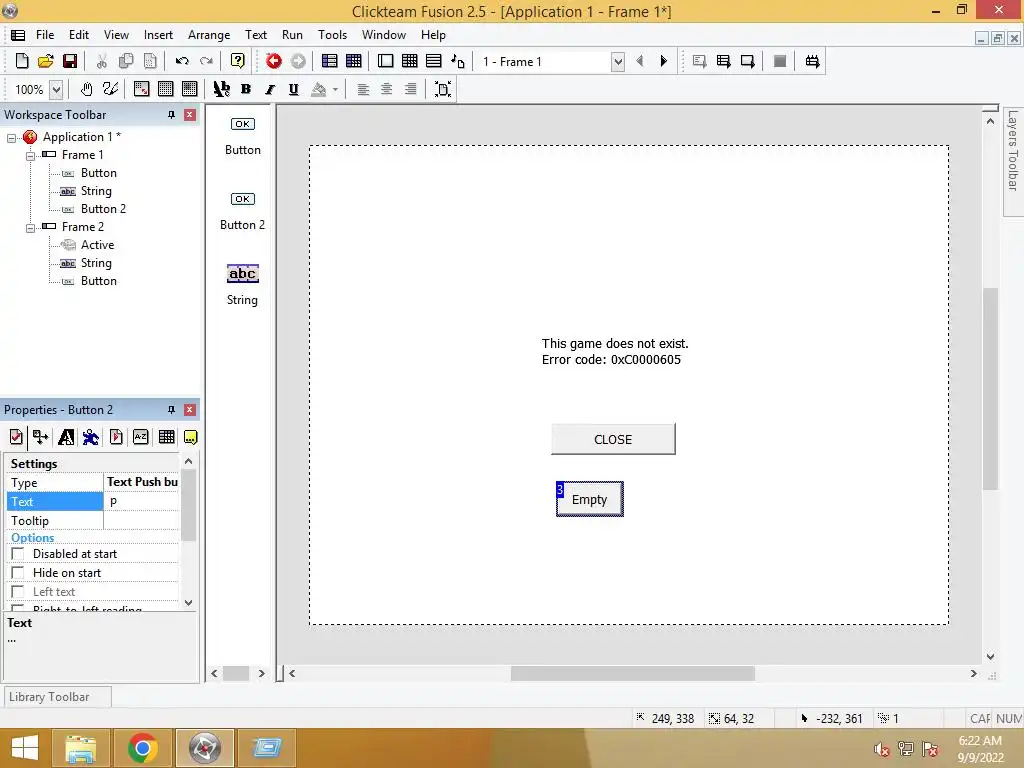Open the Frame editor icon
The height and width of the screenshot is (768, 1024).
(x=385, y=61)
